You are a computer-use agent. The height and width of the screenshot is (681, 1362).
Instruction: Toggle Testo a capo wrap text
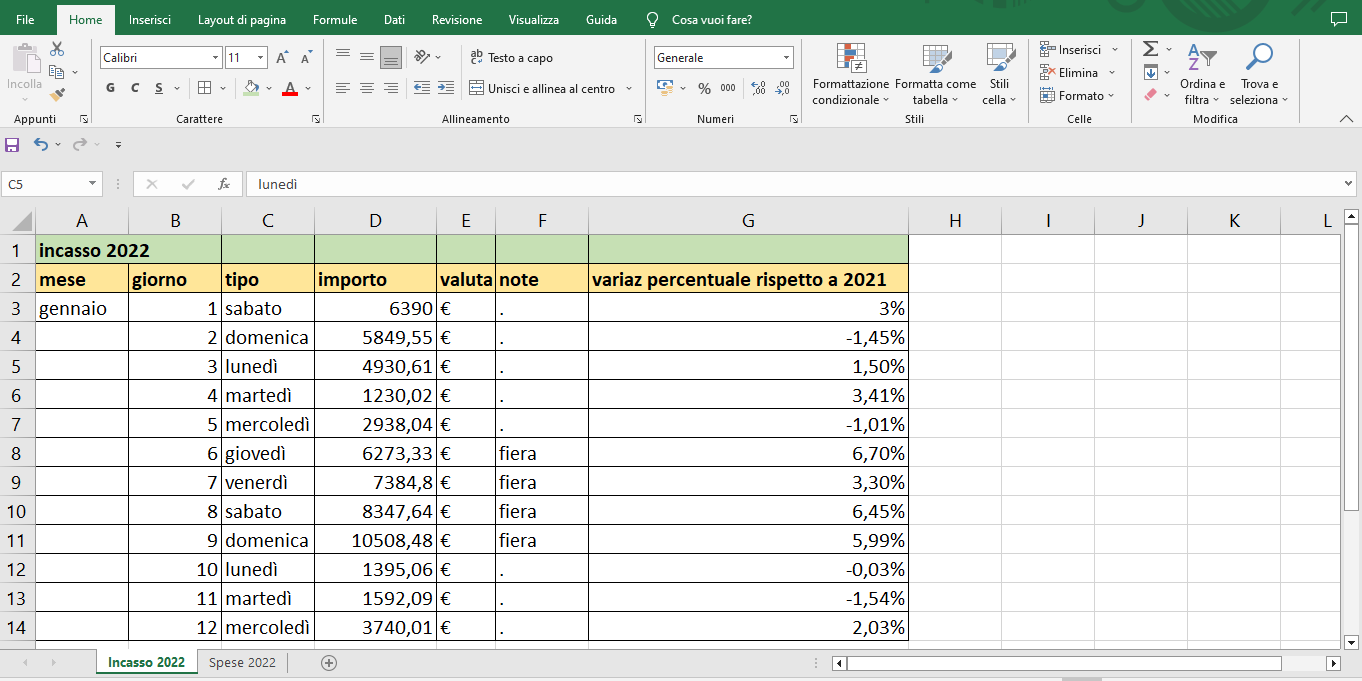click(x=511, y=58)
